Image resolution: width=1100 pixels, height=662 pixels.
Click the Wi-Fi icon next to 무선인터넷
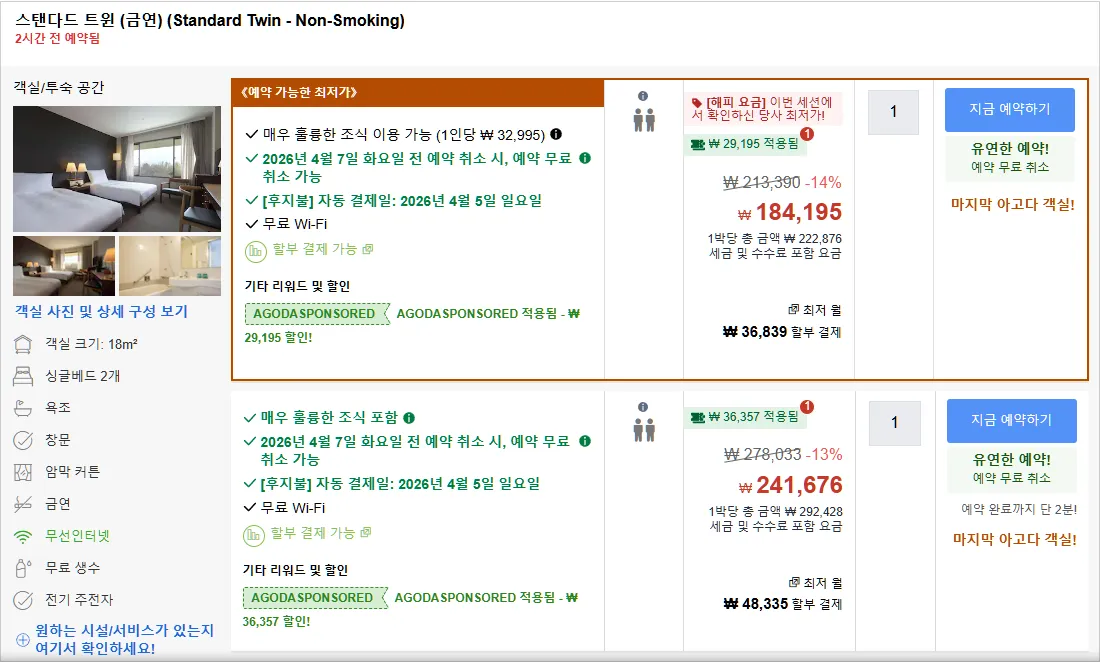[x=23, y=536]
